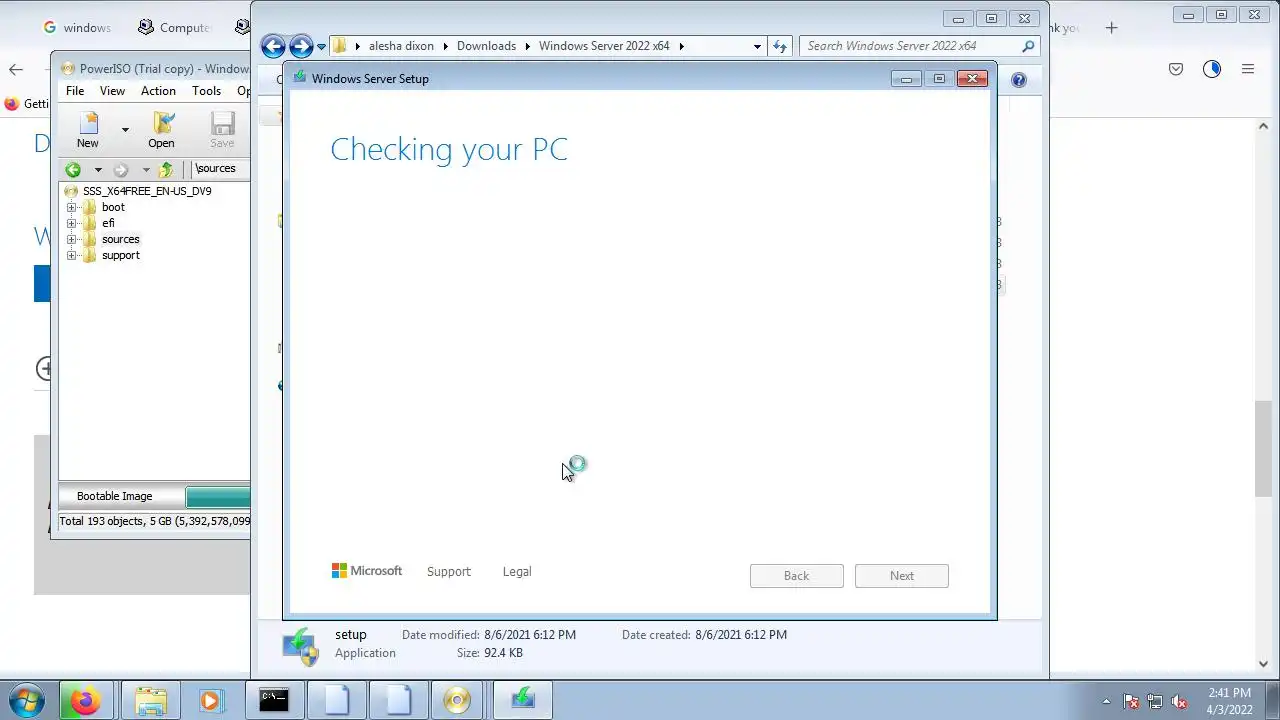Click PowerISO disc icon on taskbar
The image size is (1280, 720).
click(x=456, y=700)
